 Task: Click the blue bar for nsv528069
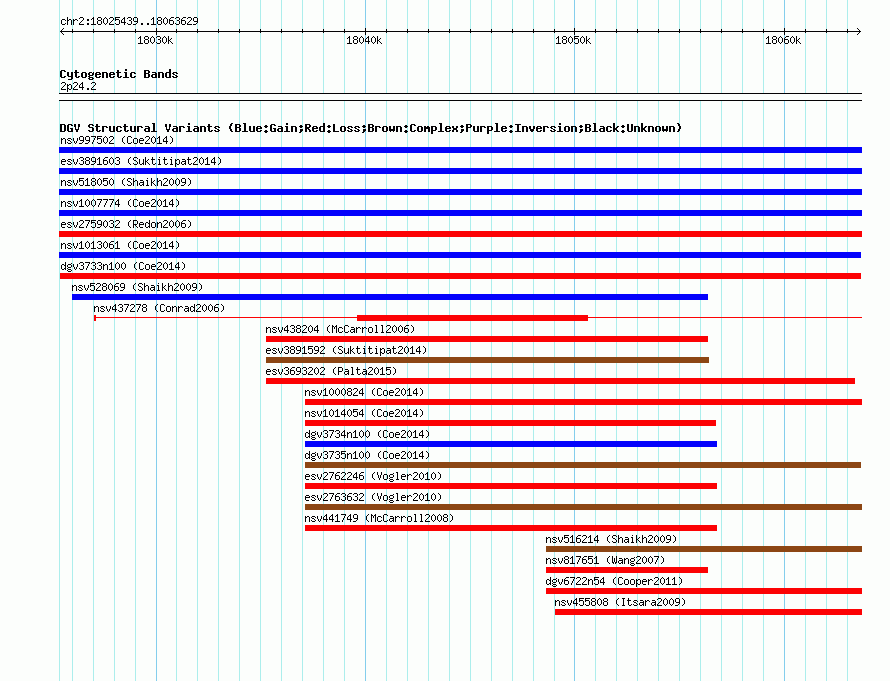click(390, 297)
